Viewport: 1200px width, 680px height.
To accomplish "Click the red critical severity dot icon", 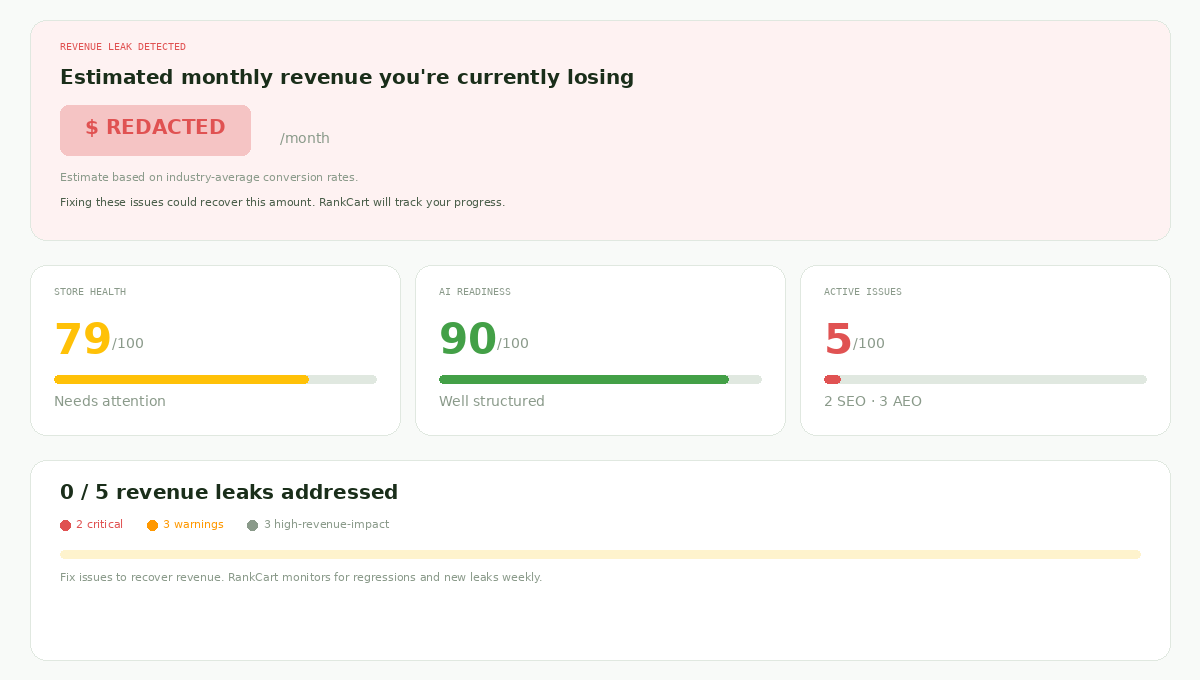I will click(x=65, y=524).
